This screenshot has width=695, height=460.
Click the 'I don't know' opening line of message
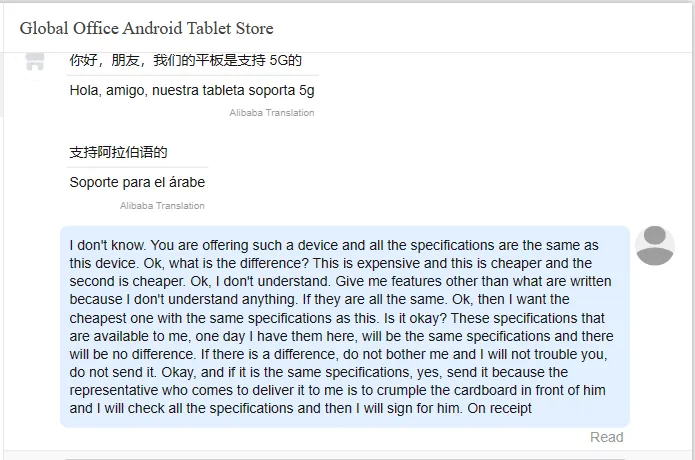point(108,245)
